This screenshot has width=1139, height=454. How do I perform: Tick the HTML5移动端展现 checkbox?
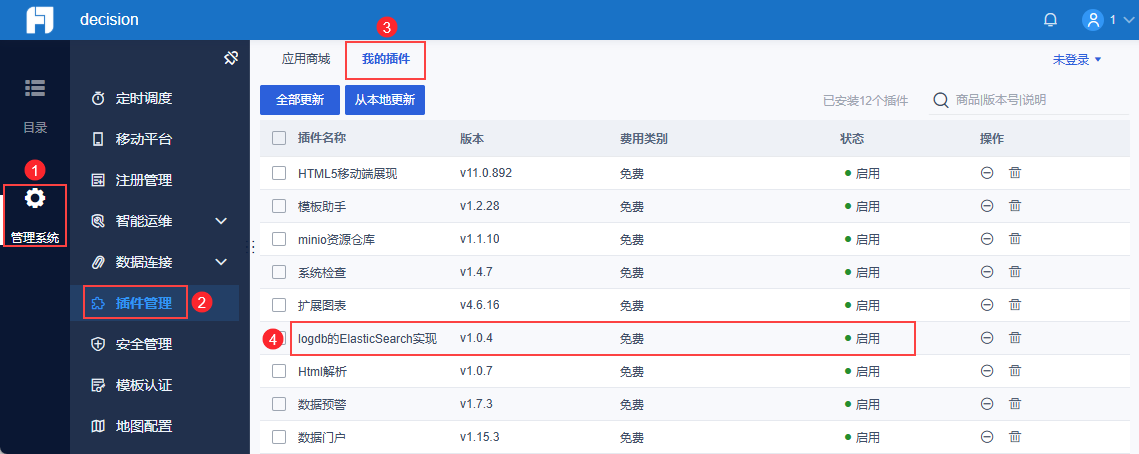click(279, 173)
